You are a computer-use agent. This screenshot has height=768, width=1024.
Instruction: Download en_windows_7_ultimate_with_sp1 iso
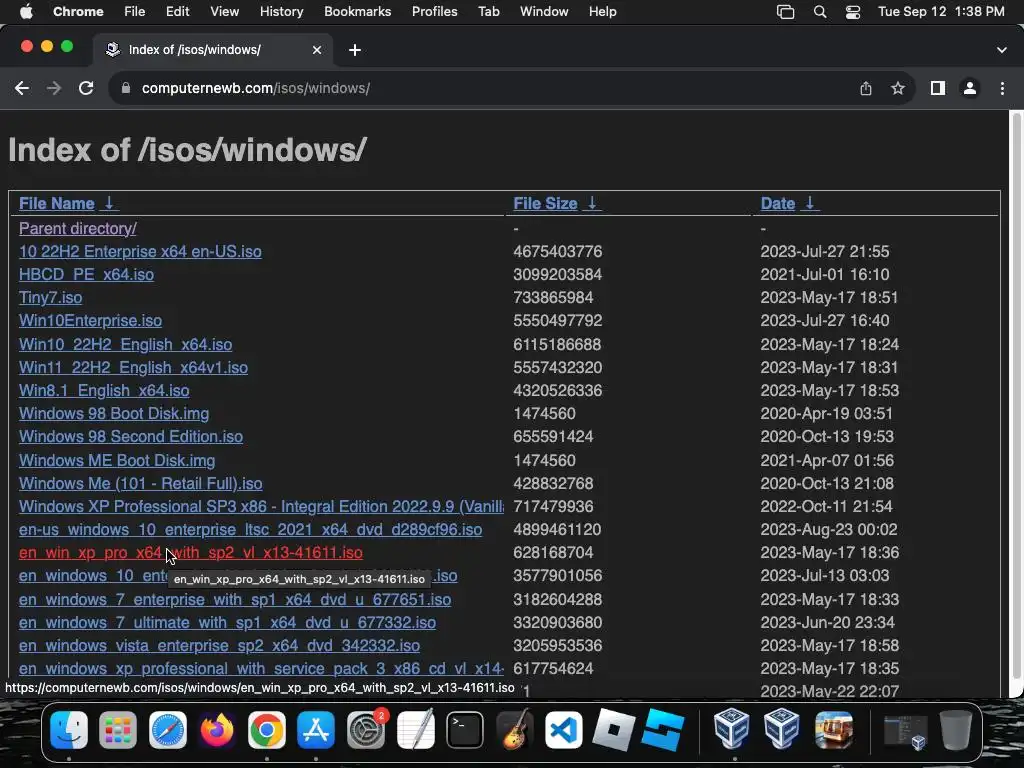[227, 623]
